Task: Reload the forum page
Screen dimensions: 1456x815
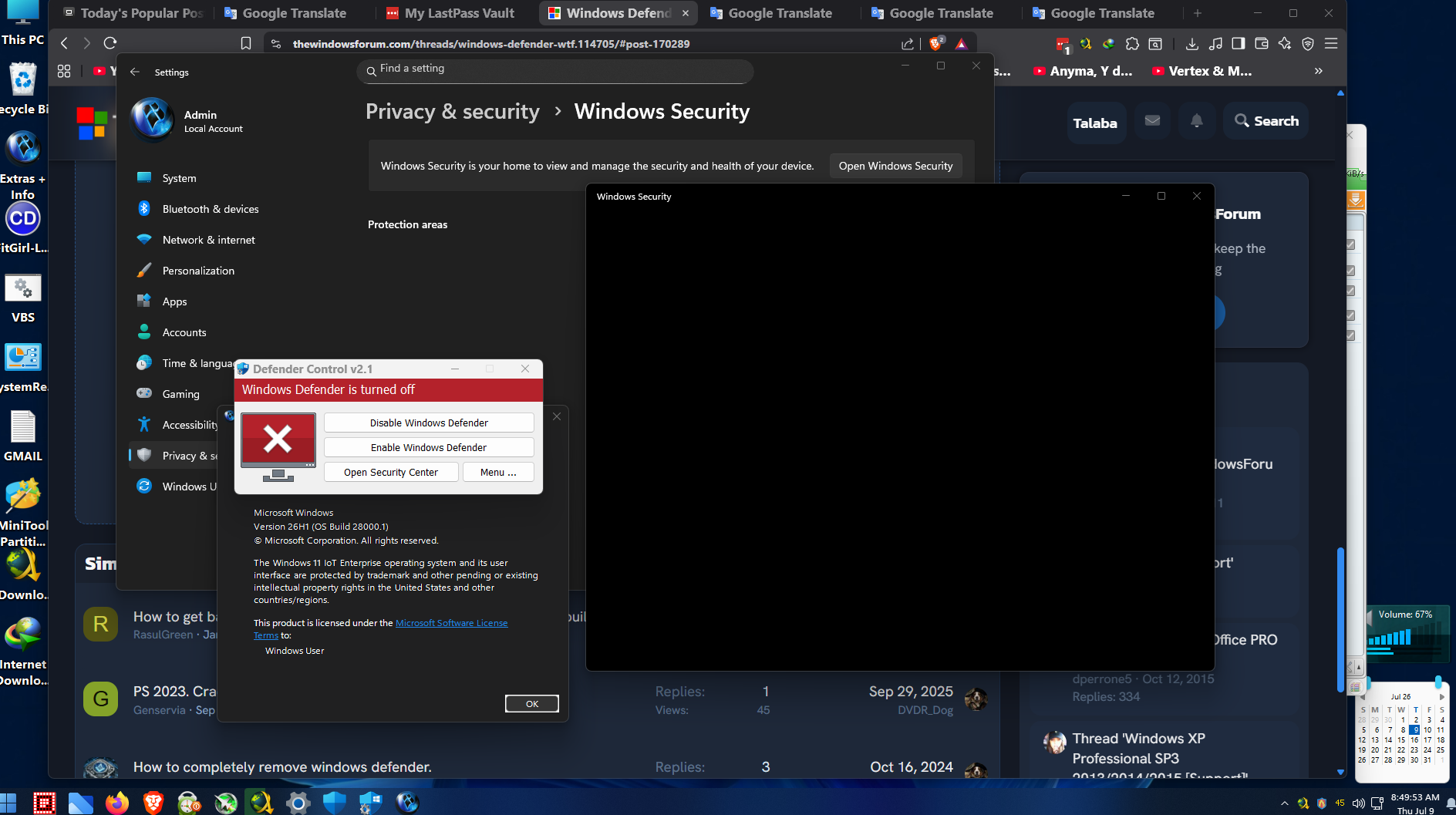Action: pos(110,43)
